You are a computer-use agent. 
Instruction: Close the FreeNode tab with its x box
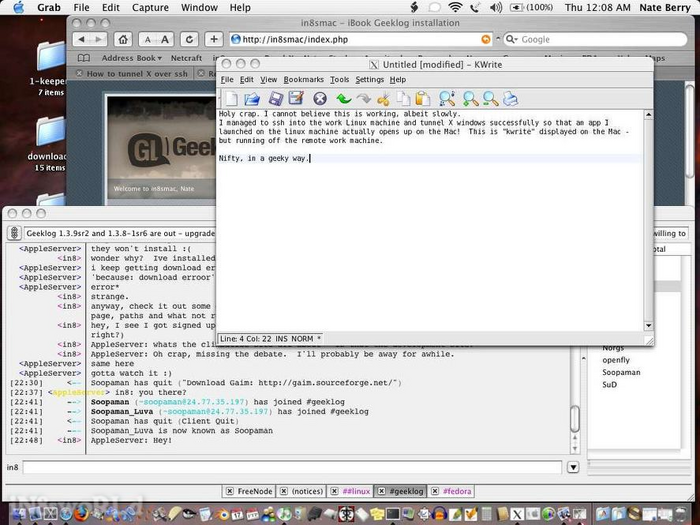pos(229,491)
